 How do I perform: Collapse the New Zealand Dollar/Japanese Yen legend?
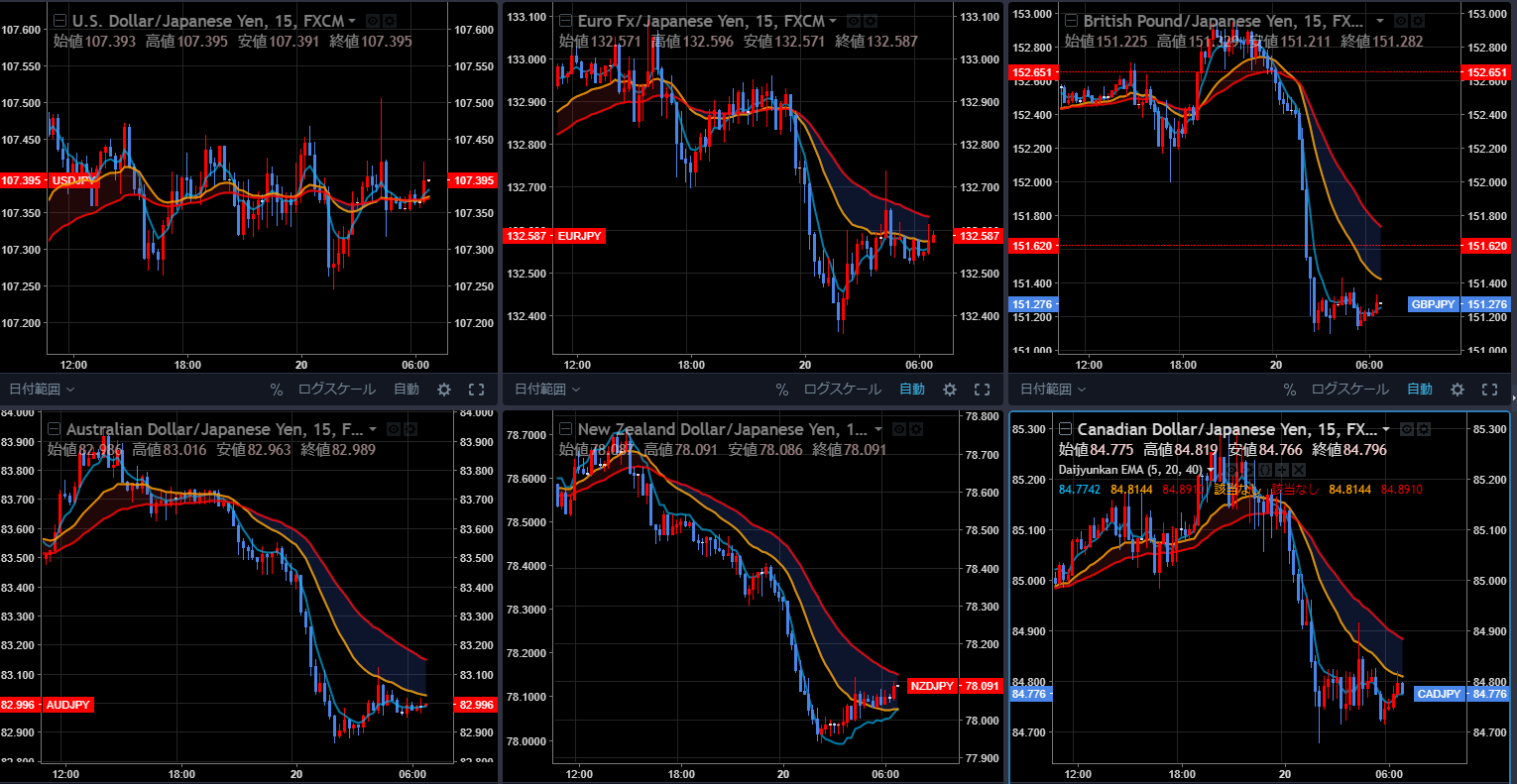click(x=565, y=429)
